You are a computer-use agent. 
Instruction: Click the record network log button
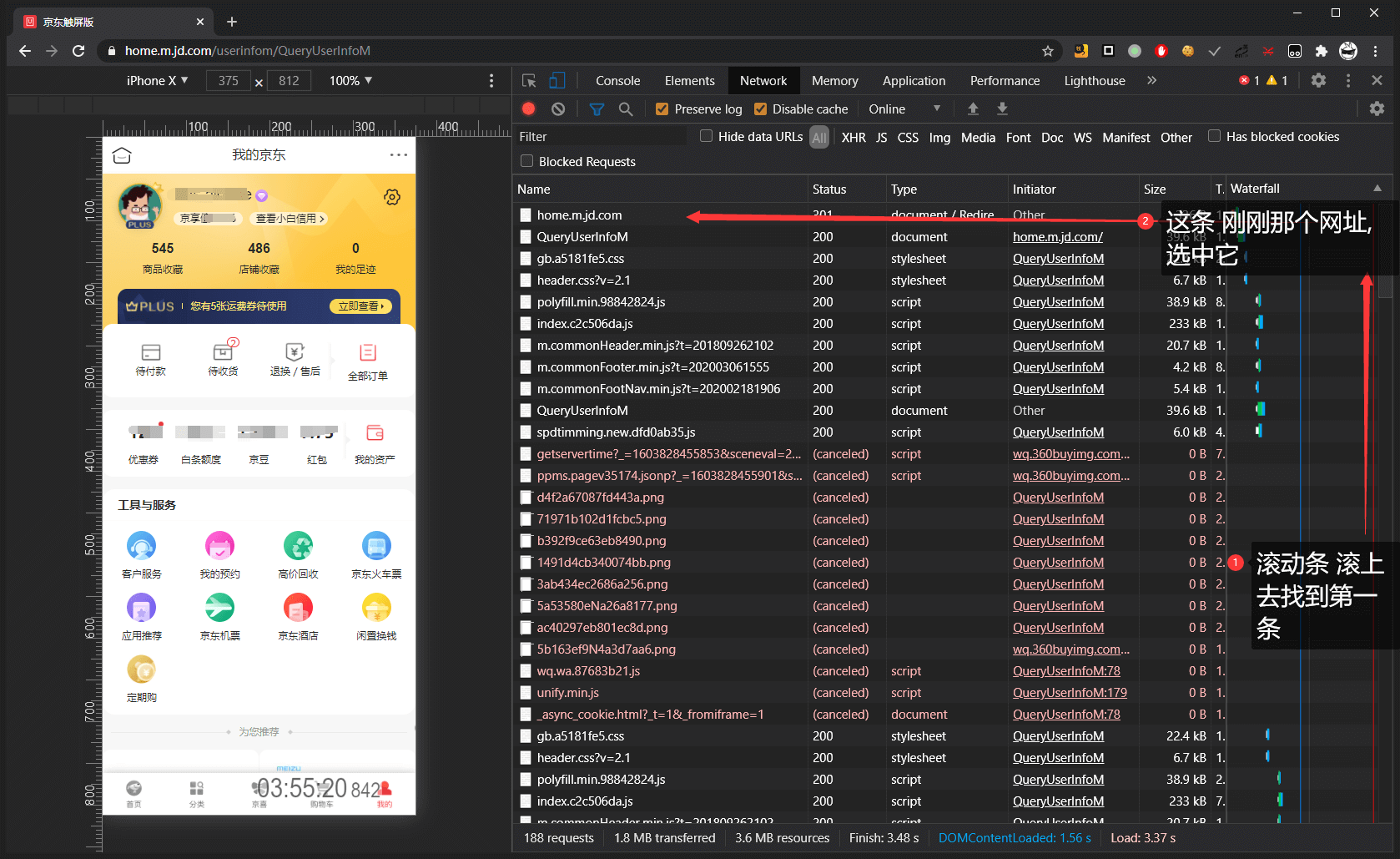(528, 109)
